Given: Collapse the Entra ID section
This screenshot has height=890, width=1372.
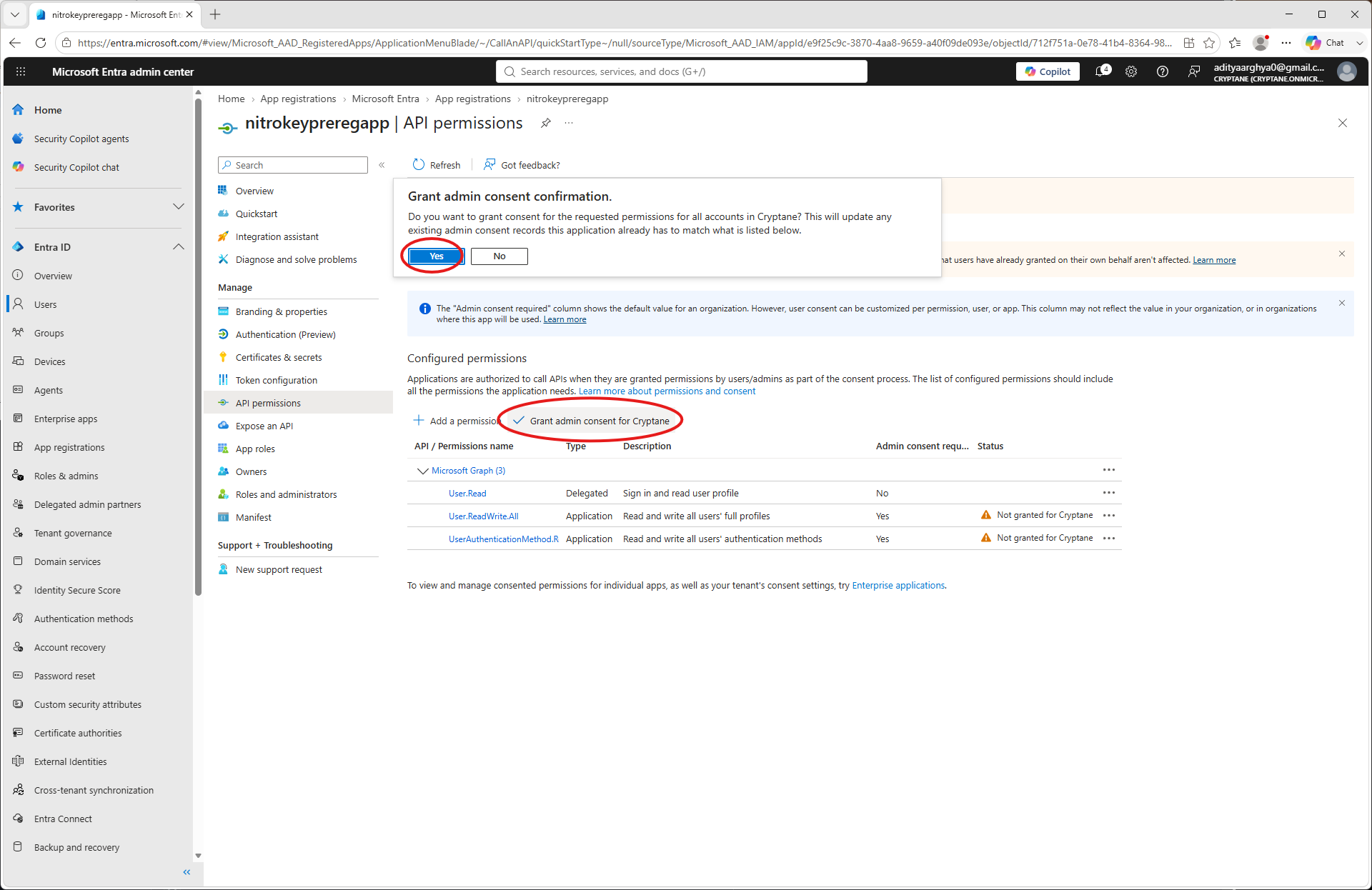Looking at the screenshot, I should point(179,247).
